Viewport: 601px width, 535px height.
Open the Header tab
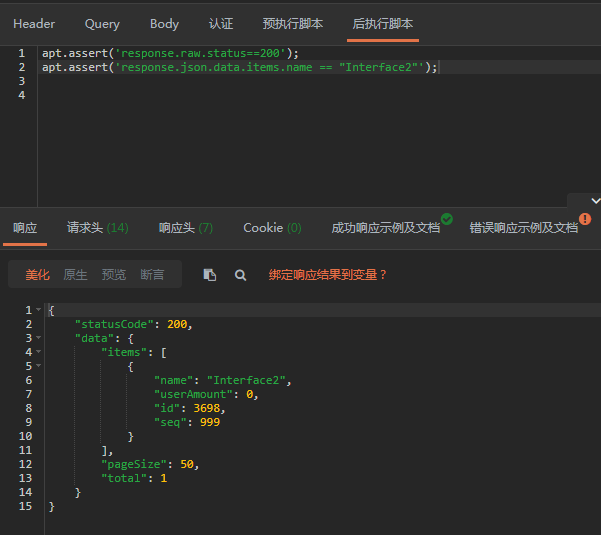coord(34,24)
